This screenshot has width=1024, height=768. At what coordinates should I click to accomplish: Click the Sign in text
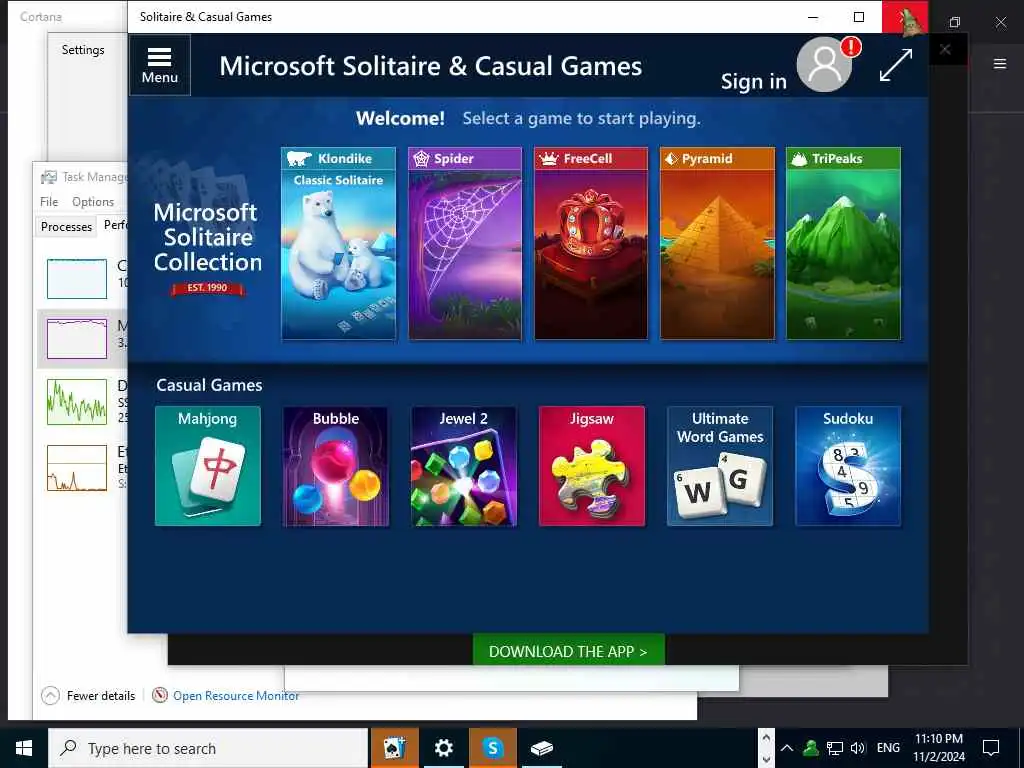[x=754, y=82]
